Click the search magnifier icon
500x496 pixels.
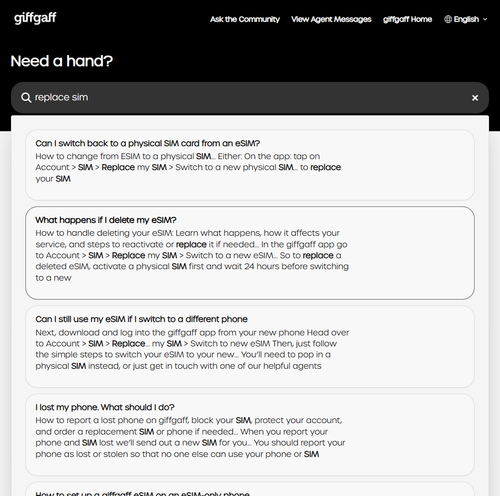[26, 98]
